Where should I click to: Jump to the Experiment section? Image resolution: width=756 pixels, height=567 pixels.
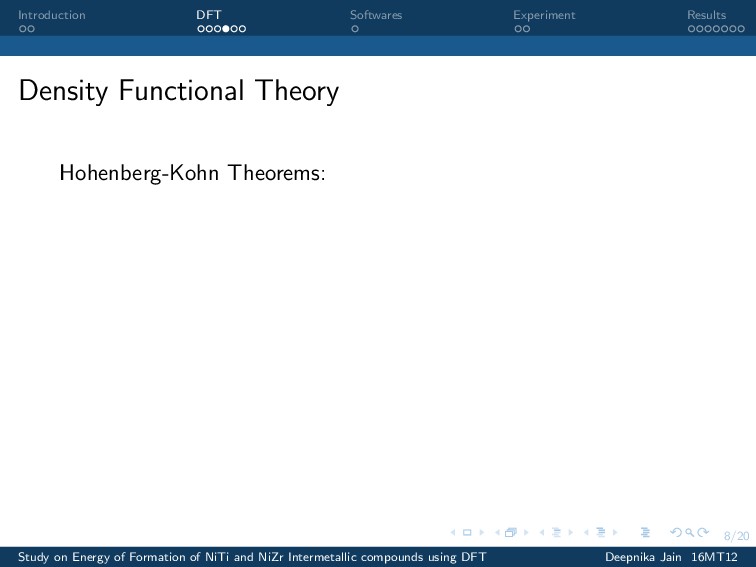pyautogui.click(x=544, y=15)
